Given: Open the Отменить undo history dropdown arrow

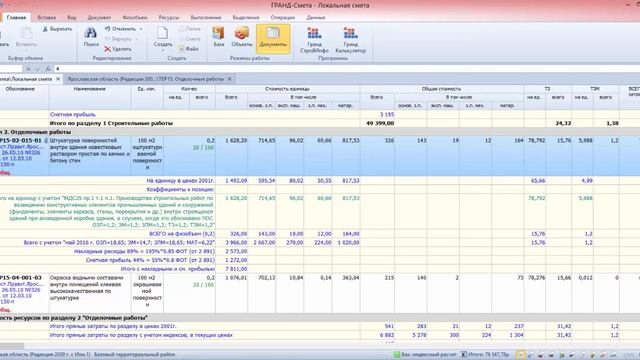Looking at the screenshot, I should [141, 29].
